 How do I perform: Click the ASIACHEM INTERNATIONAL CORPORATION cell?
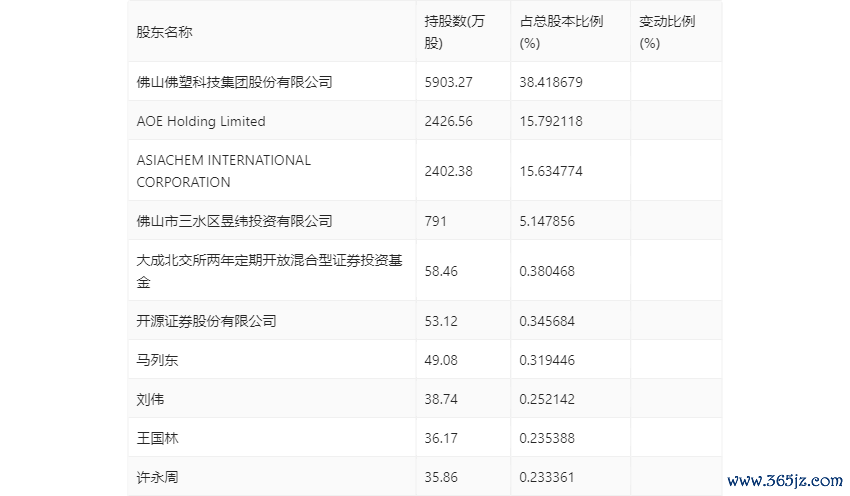click(x=224, y=171)
